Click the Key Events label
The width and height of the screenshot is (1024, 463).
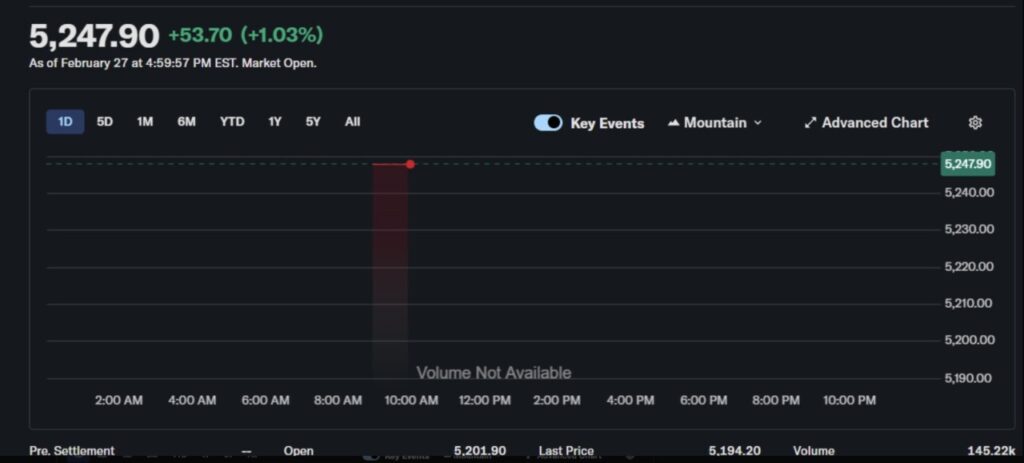click(607, 124)
